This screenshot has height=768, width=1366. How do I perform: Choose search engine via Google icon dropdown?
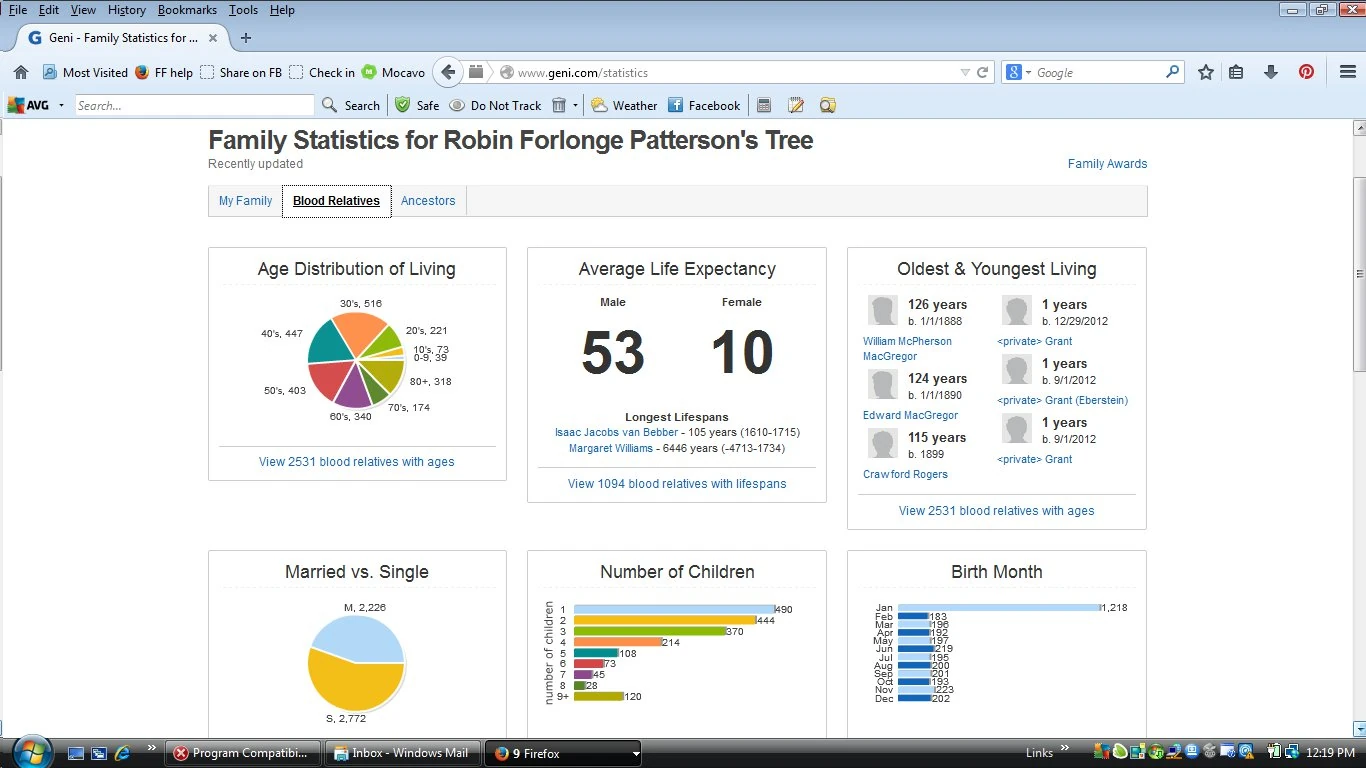pos(1019,72)
